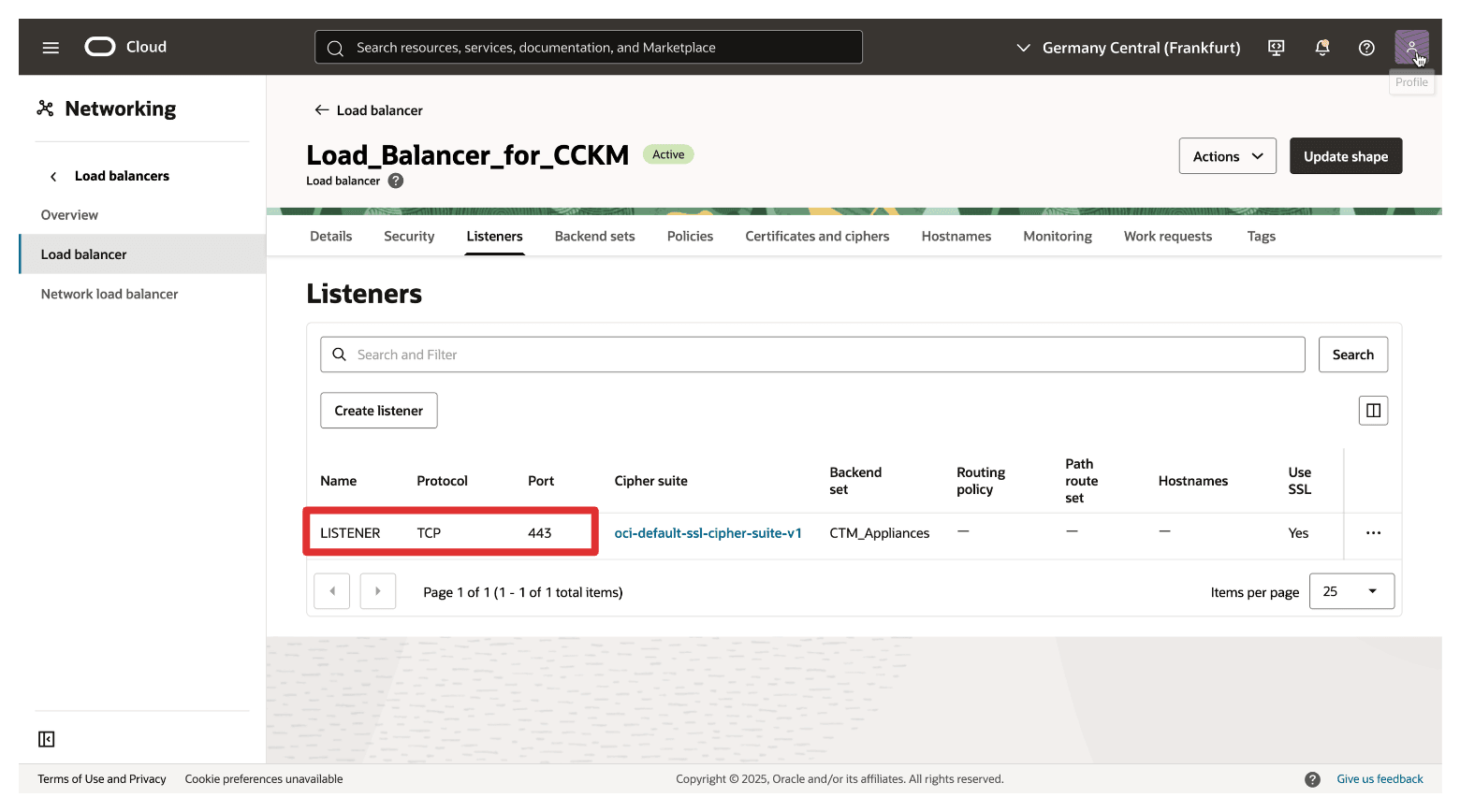The width and height of the screenshot is (1460, 812).
Task: Change Items per page from 25
Action: point(1351,591)
